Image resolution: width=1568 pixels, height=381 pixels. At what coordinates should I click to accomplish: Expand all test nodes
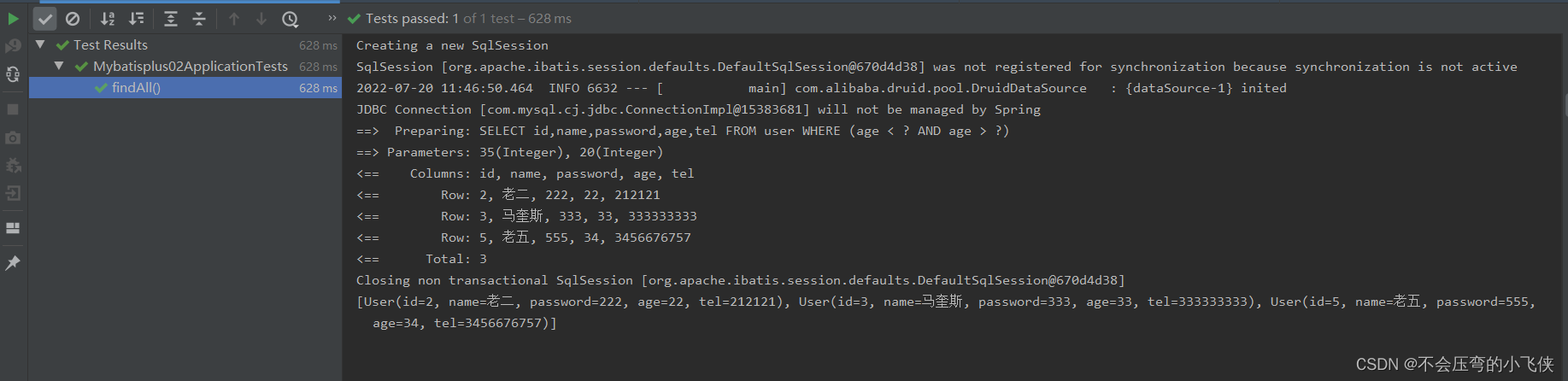pyautogui.click(x=171, y=18)
